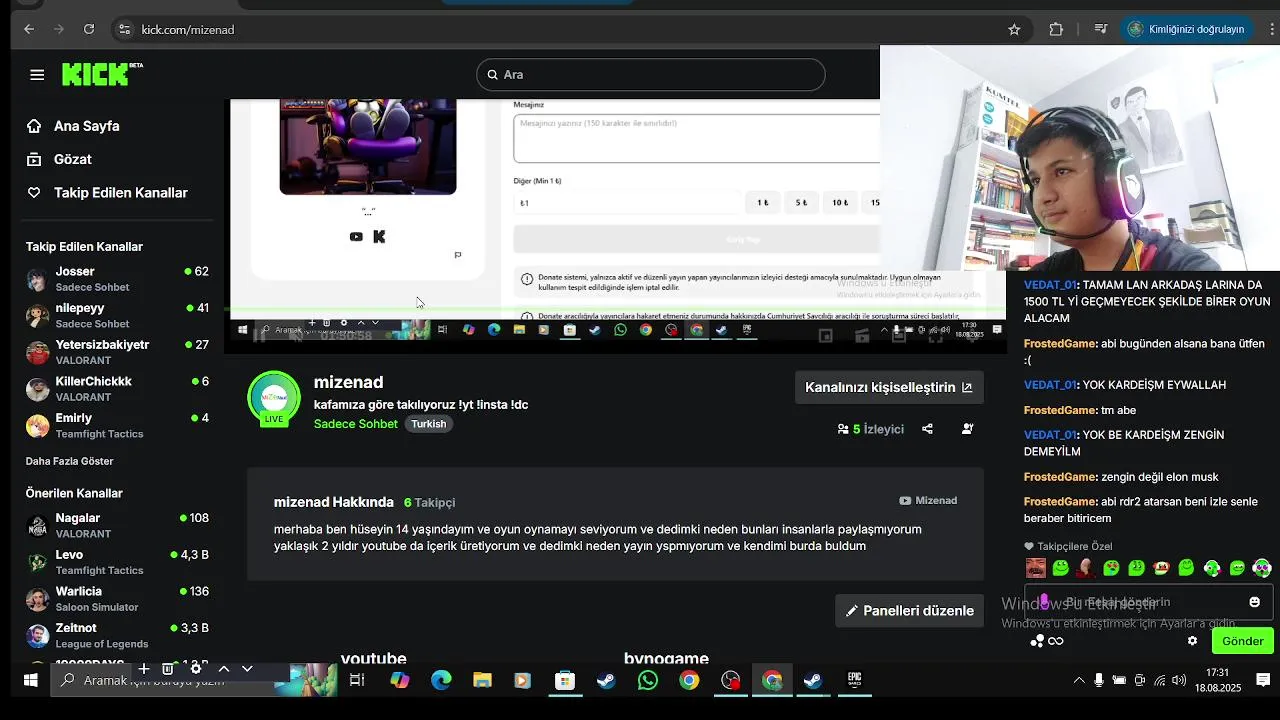Open the Gözat browse page
1280x720 pixels.
[x=61, y=159]
